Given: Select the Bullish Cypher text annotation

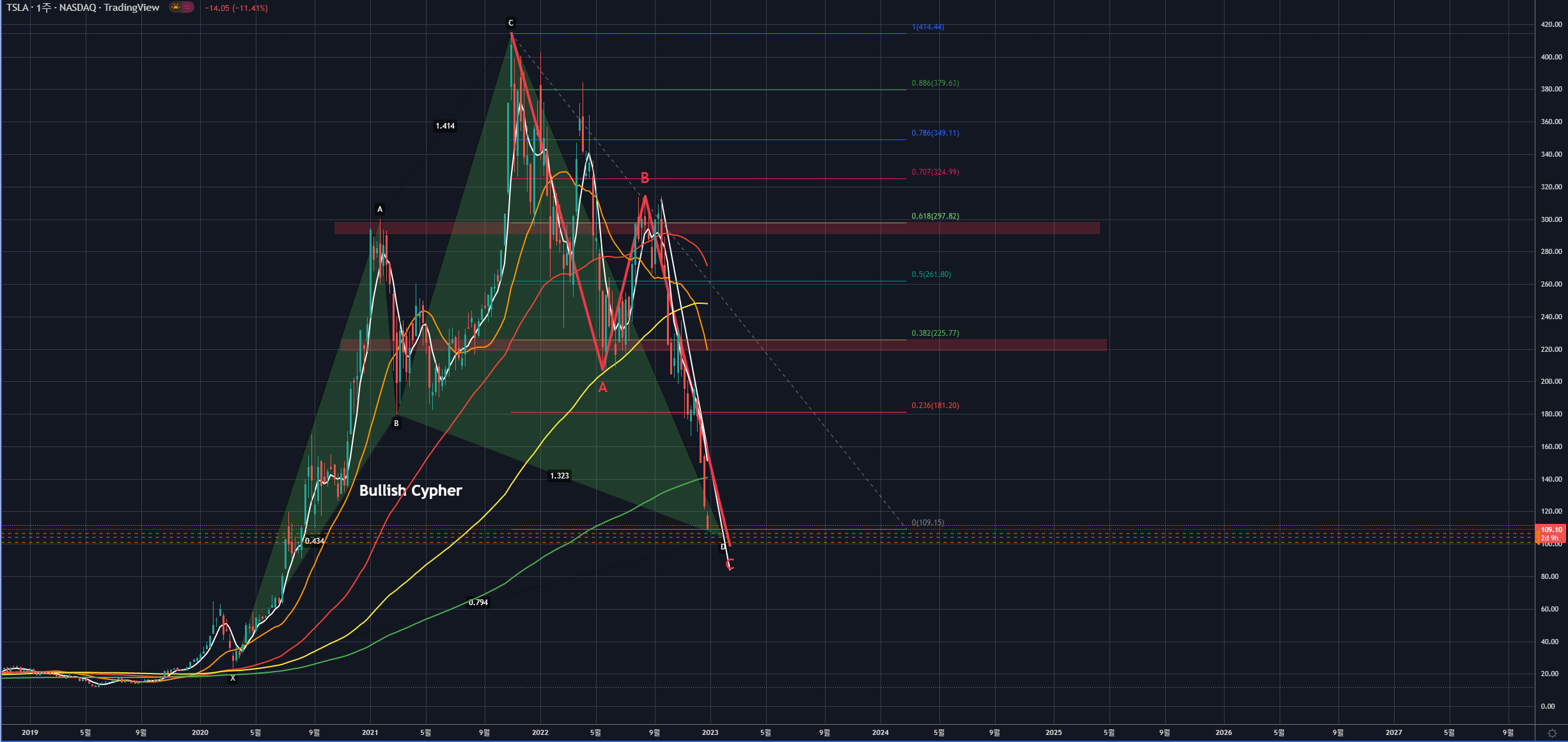Looking at the screenshot, I should coord(411,491).
